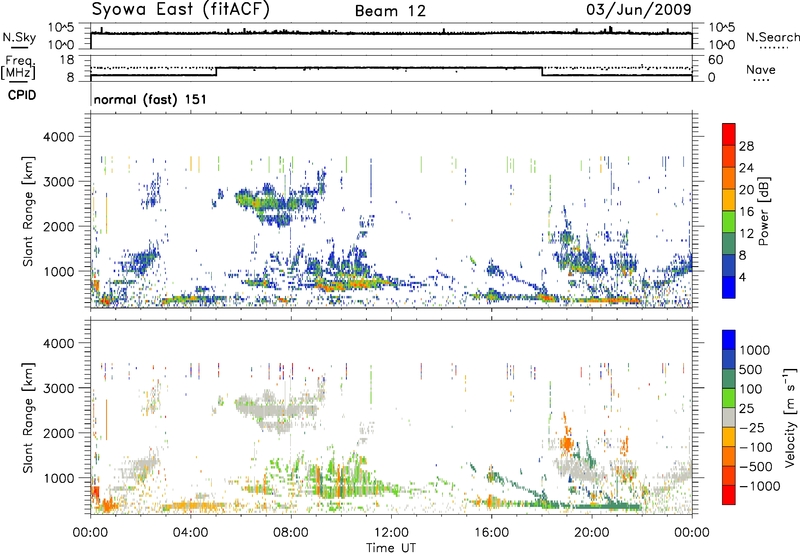The width and height of the screenshot is (800, 554).
Task: Click the 'Freq. [MHz]' axis label
Action: 19,67
